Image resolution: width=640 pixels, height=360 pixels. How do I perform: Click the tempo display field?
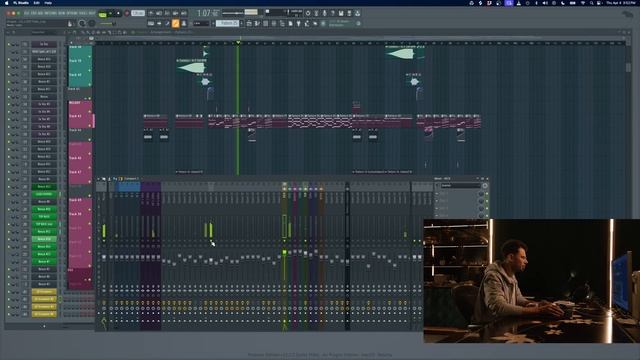[138, 13]
